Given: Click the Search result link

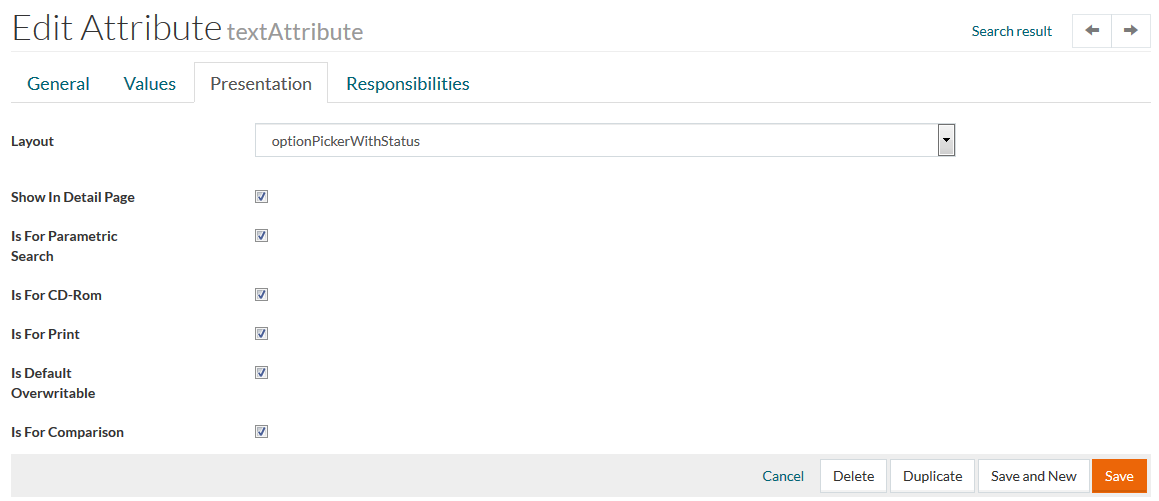Looking at the screenshot, I should coord(1012,31).
